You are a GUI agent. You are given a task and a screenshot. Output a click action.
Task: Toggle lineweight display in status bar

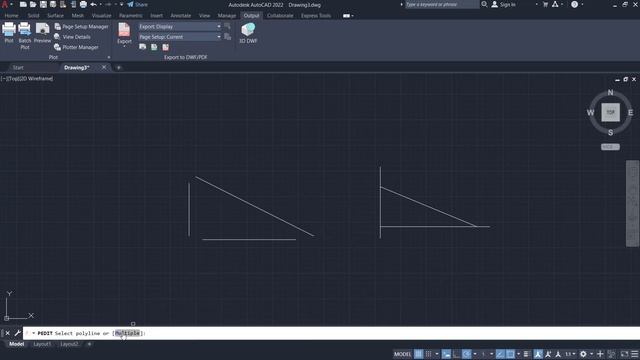(526, 354)
